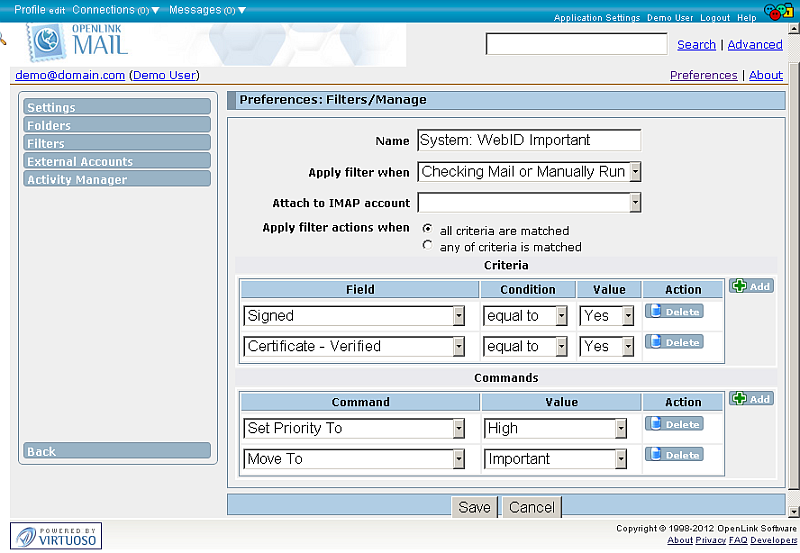Delete the Move To command
Viewport: 800px width, 553px height.
click(674, 455)
